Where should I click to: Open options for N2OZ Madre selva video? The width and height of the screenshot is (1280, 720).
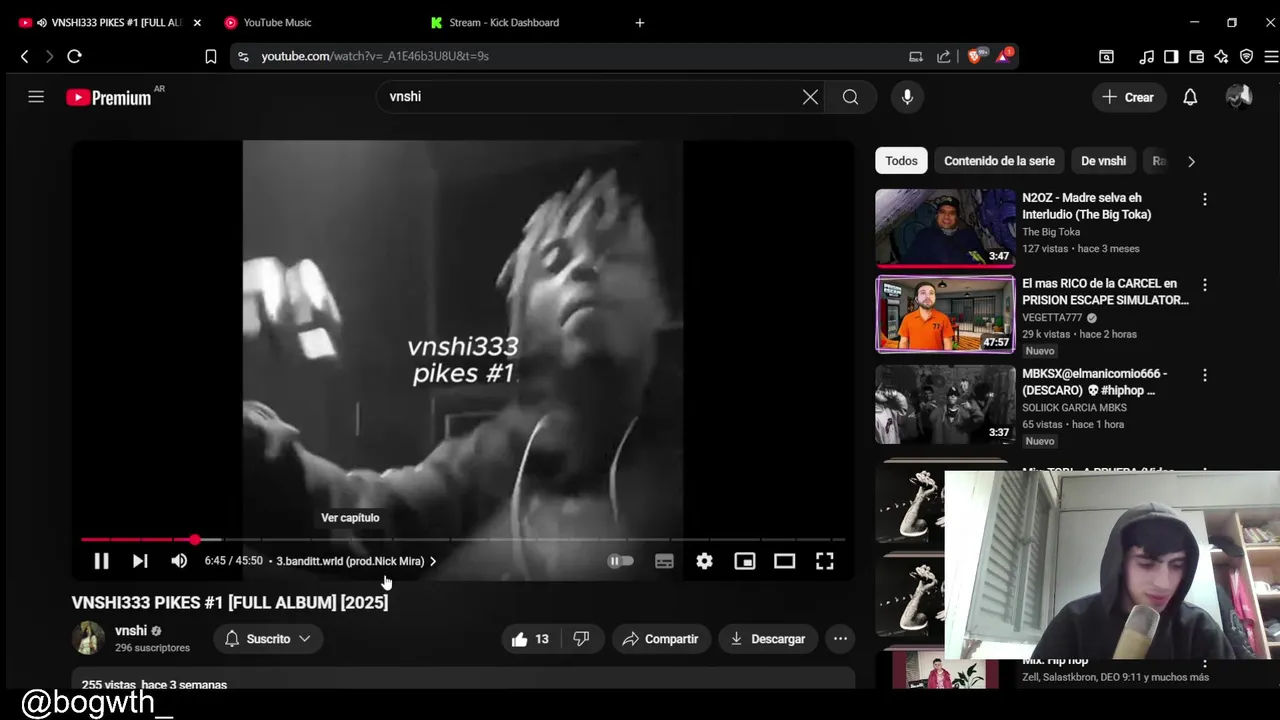1205,199
